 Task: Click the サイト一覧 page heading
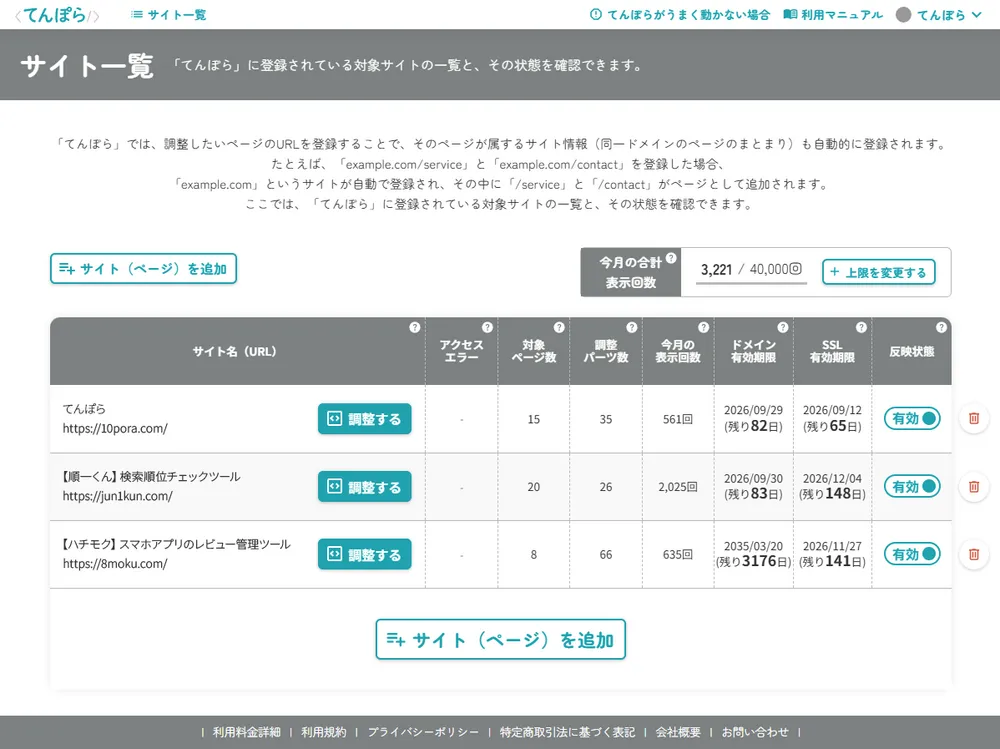tap(87, 65)
